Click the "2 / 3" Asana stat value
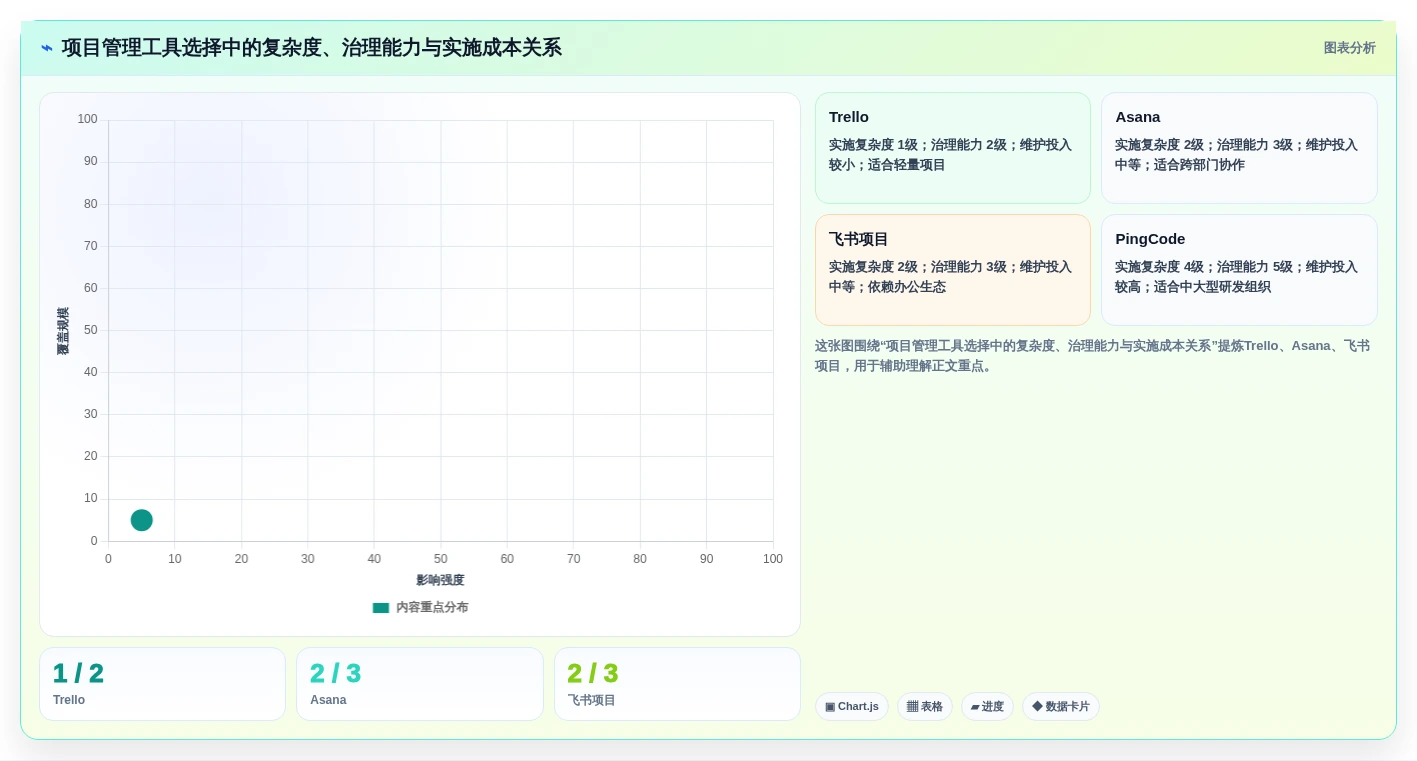Screen dimensions: 1417x761 pyautogui.click(x=336, y=674)
